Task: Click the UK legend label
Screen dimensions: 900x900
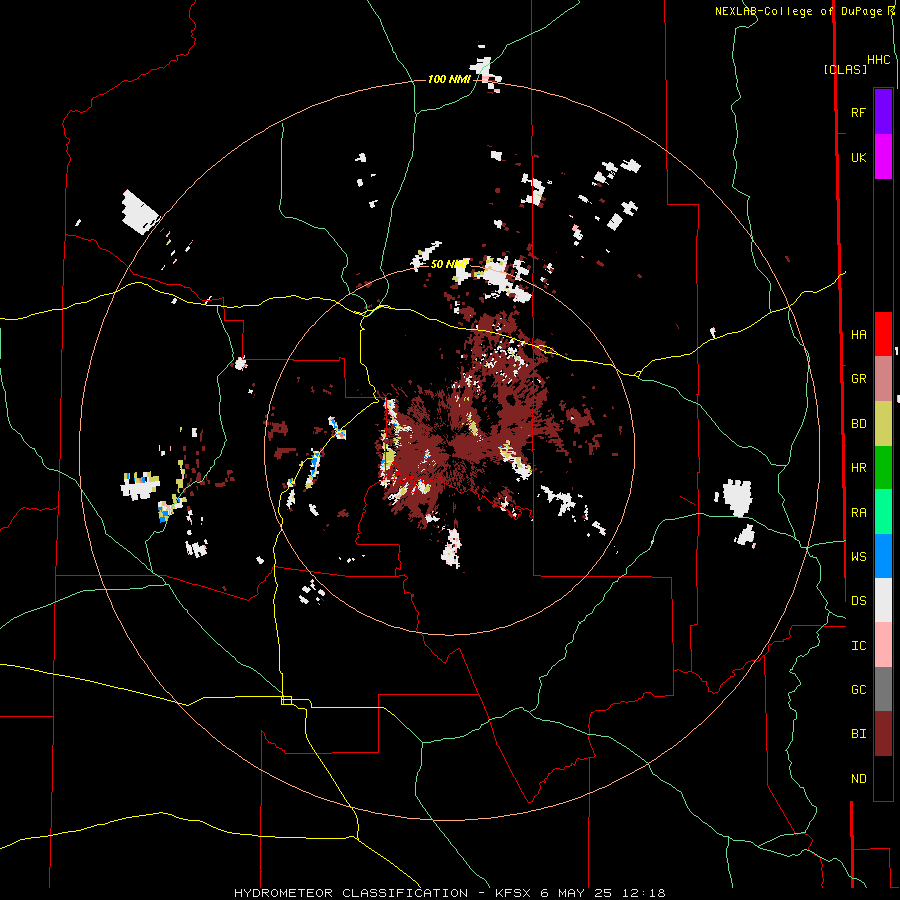Action: (x=858, y=158)
